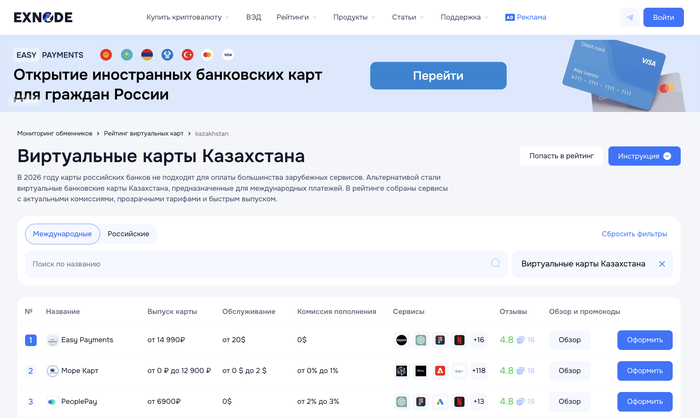Image resolution: width=700 pixels, height=418 pixels.
Task: Click the "от 2% до 3%" commission cell
Action: (x=318, y=401)
